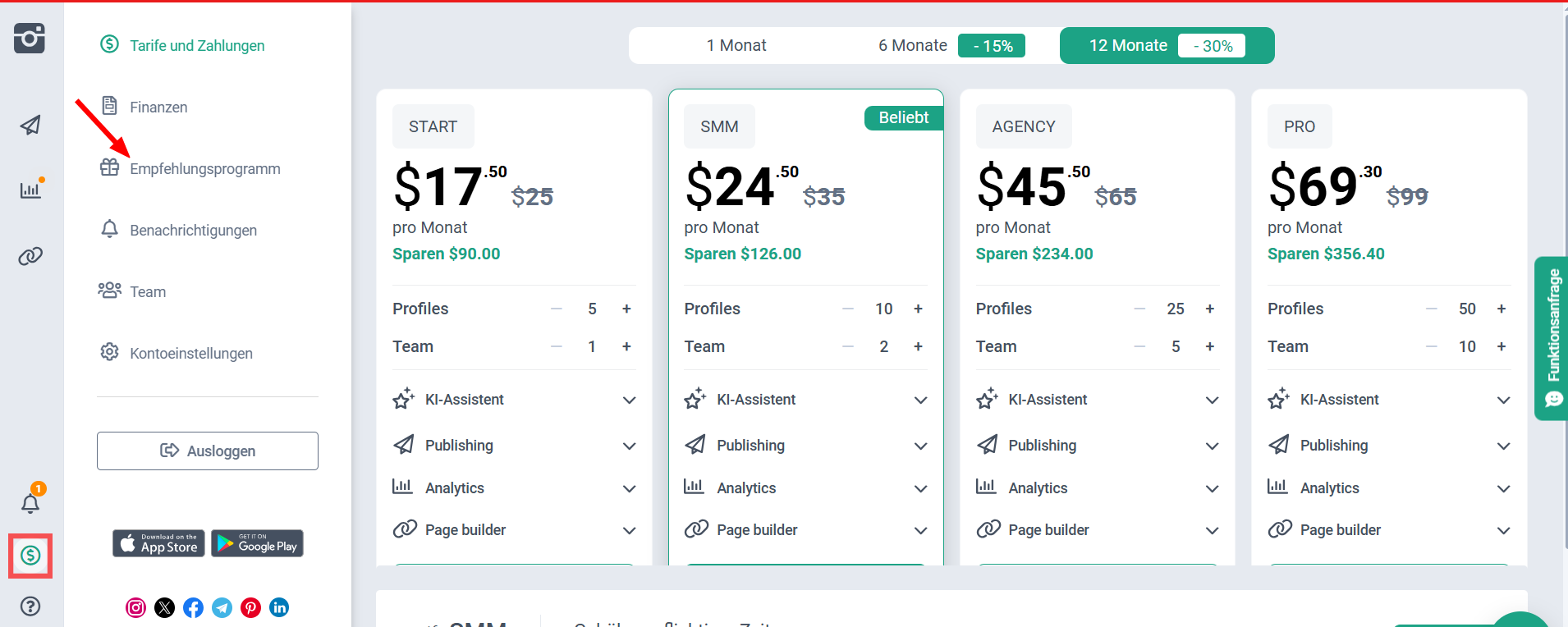
Task: Download from the App Store badge
Action: click(159, 543)
